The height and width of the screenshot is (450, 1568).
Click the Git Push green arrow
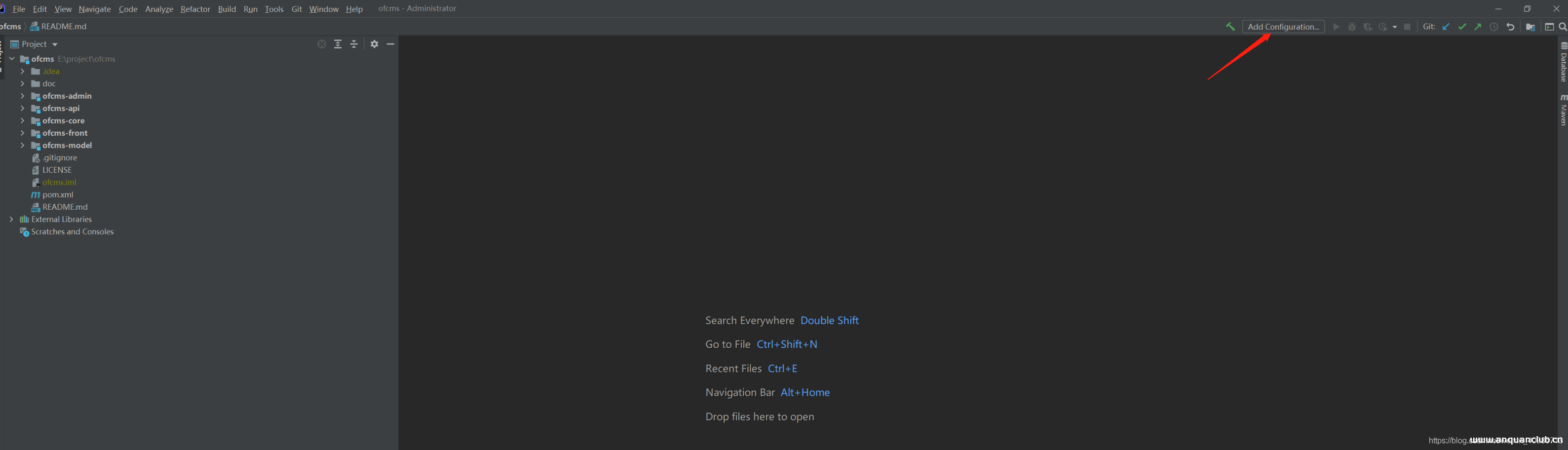pos(1478,27)
